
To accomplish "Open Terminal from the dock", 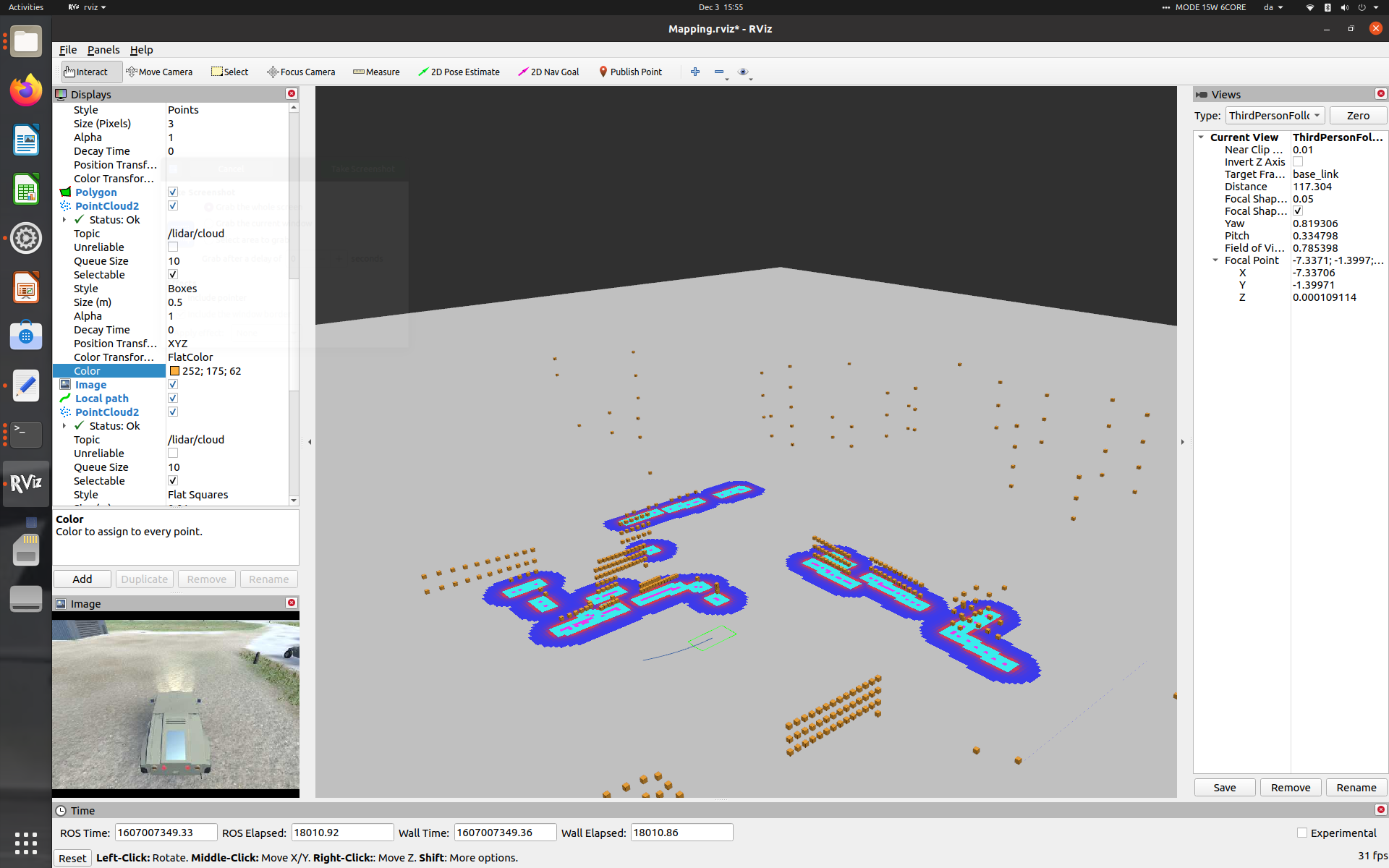I will [26, 434].
